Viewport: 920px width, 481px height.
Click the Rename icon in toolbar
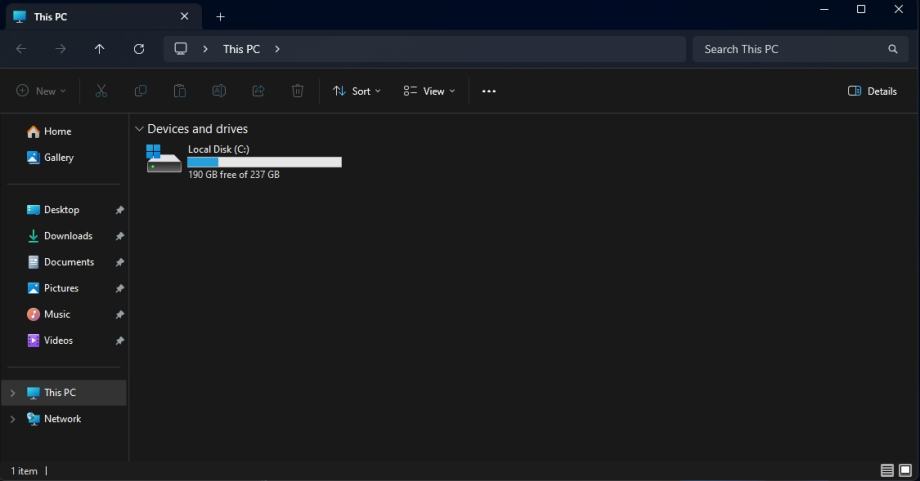[x=219, y=91]
